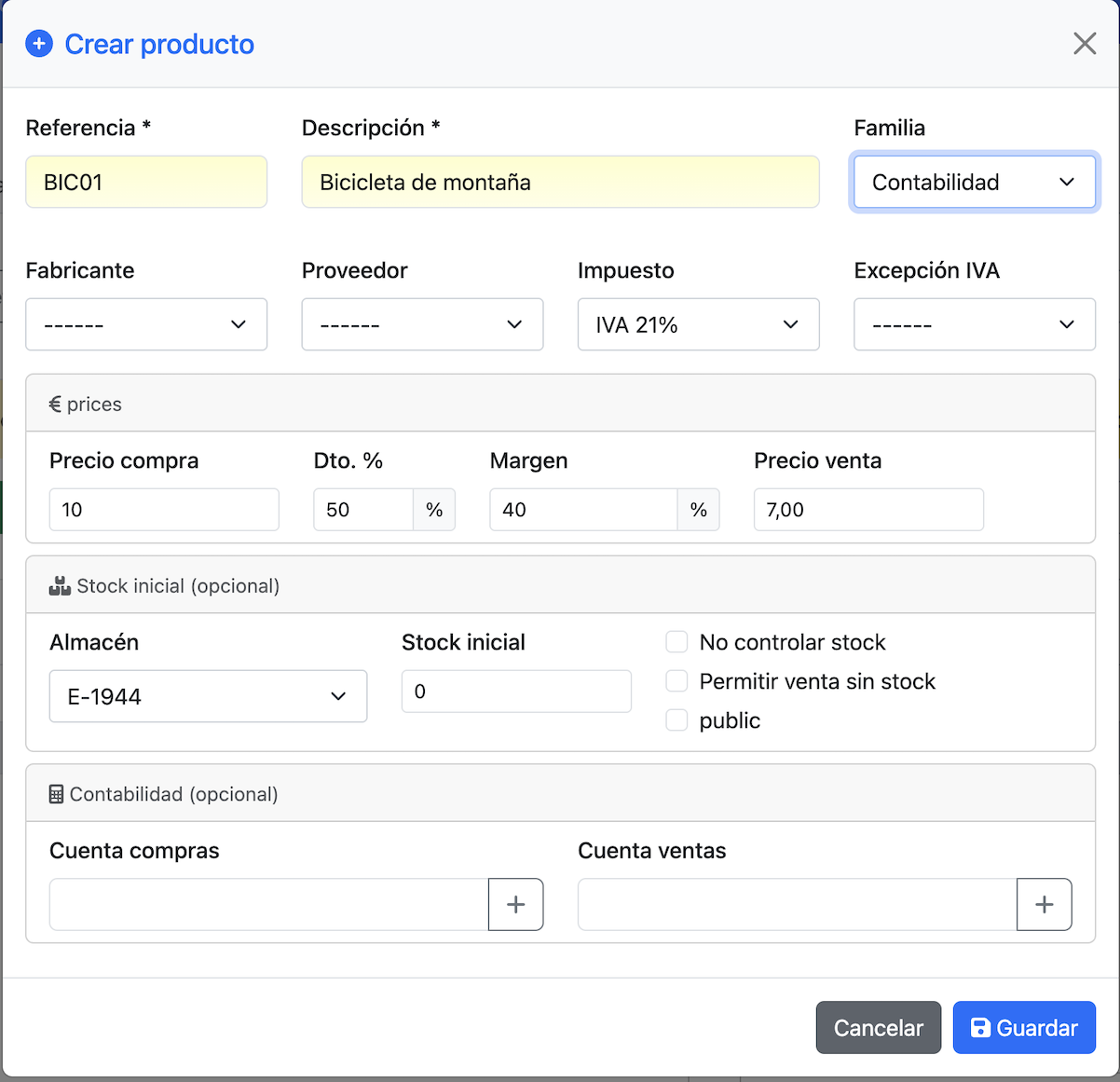
Task: Open the Fabricante dropdown
Action: [x=146, y=324]
